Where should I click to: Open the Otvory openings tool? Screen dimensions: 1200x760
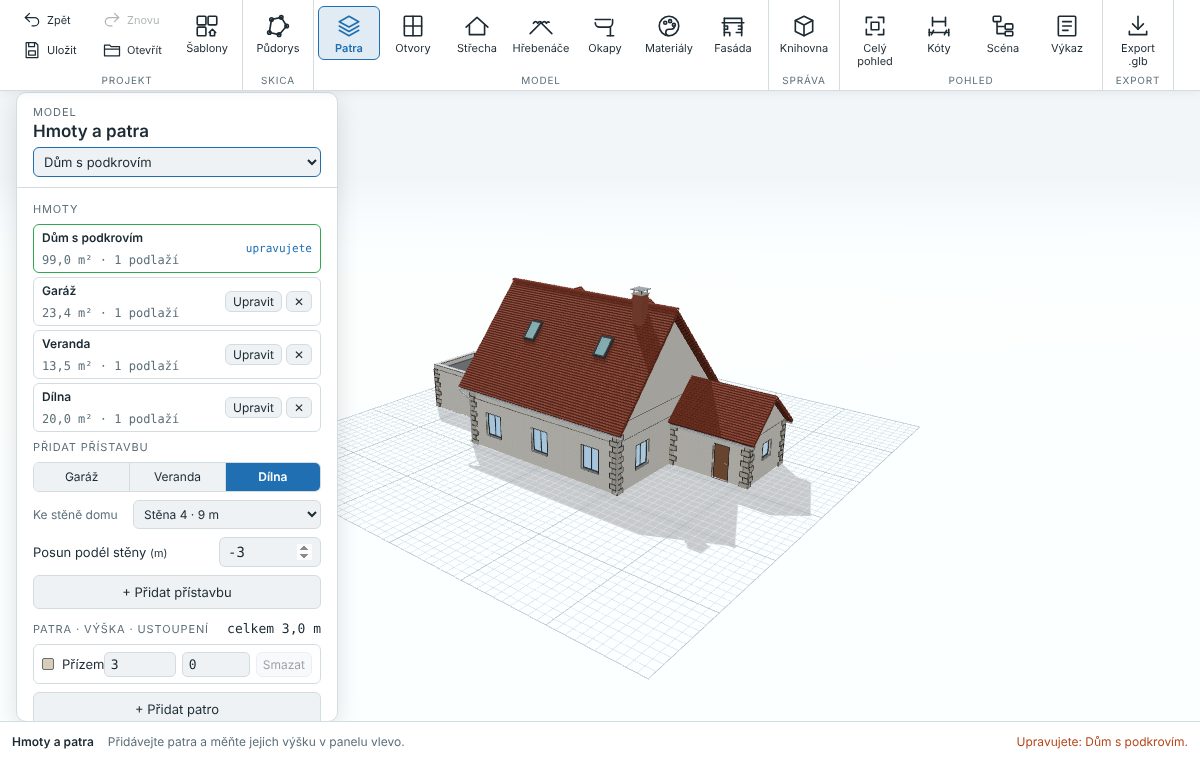413,34
